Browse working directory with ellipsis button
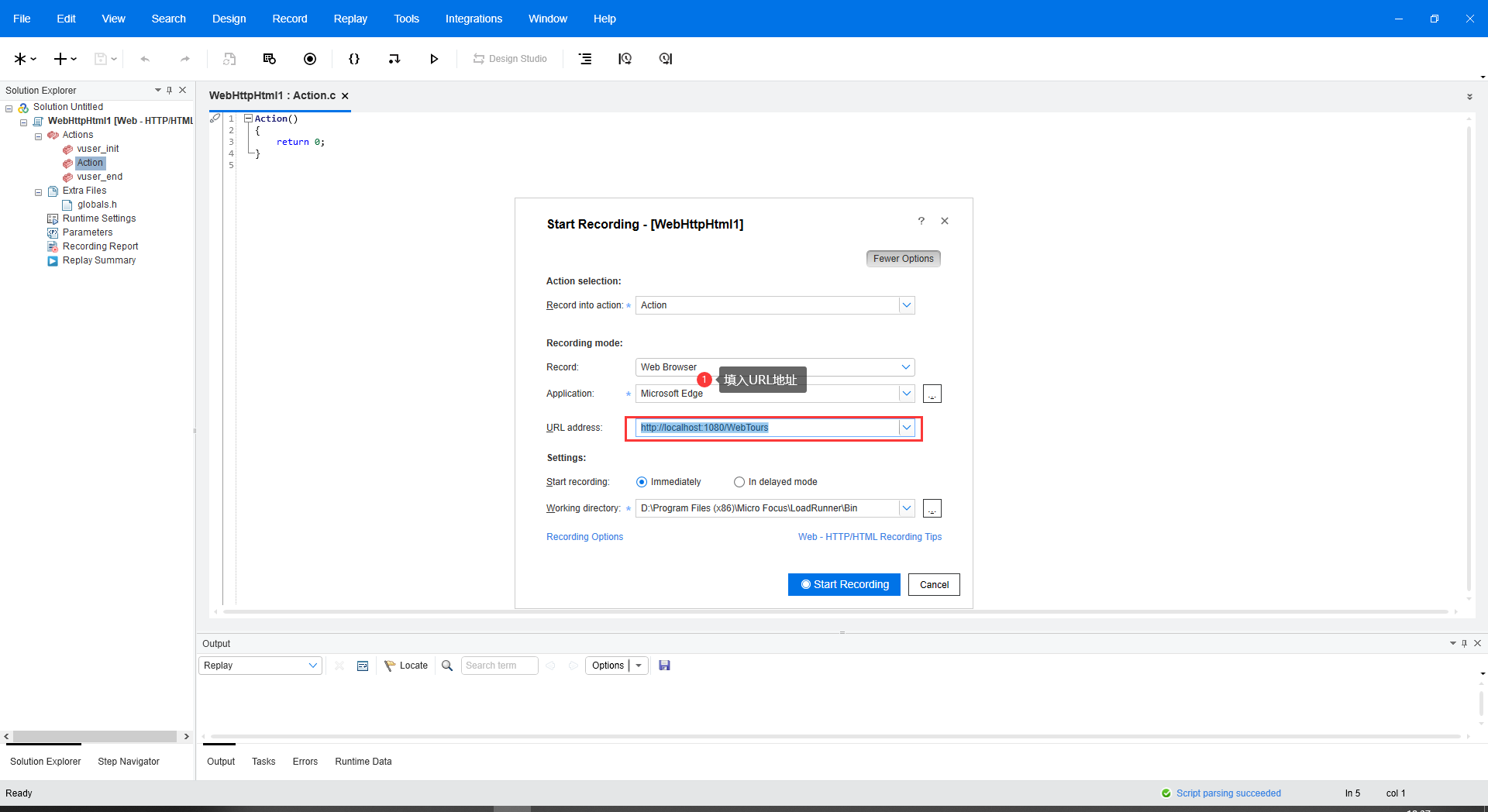This screenshot has height=812, width=1488. pyautogui.click(x=932, y=508)
